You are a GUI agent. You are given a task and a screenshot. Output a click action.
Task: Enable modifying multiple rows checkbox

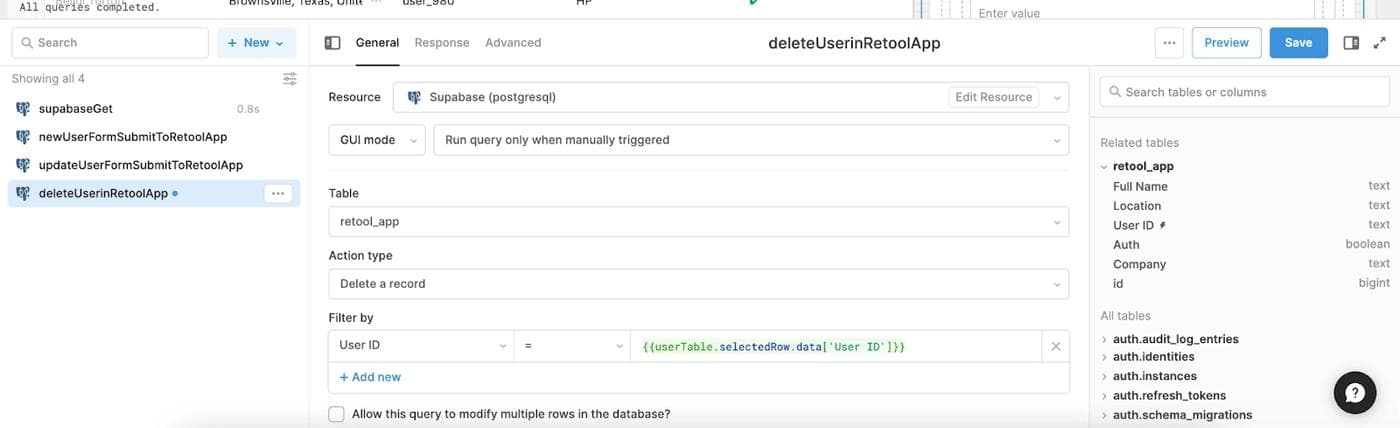point(337,414)
